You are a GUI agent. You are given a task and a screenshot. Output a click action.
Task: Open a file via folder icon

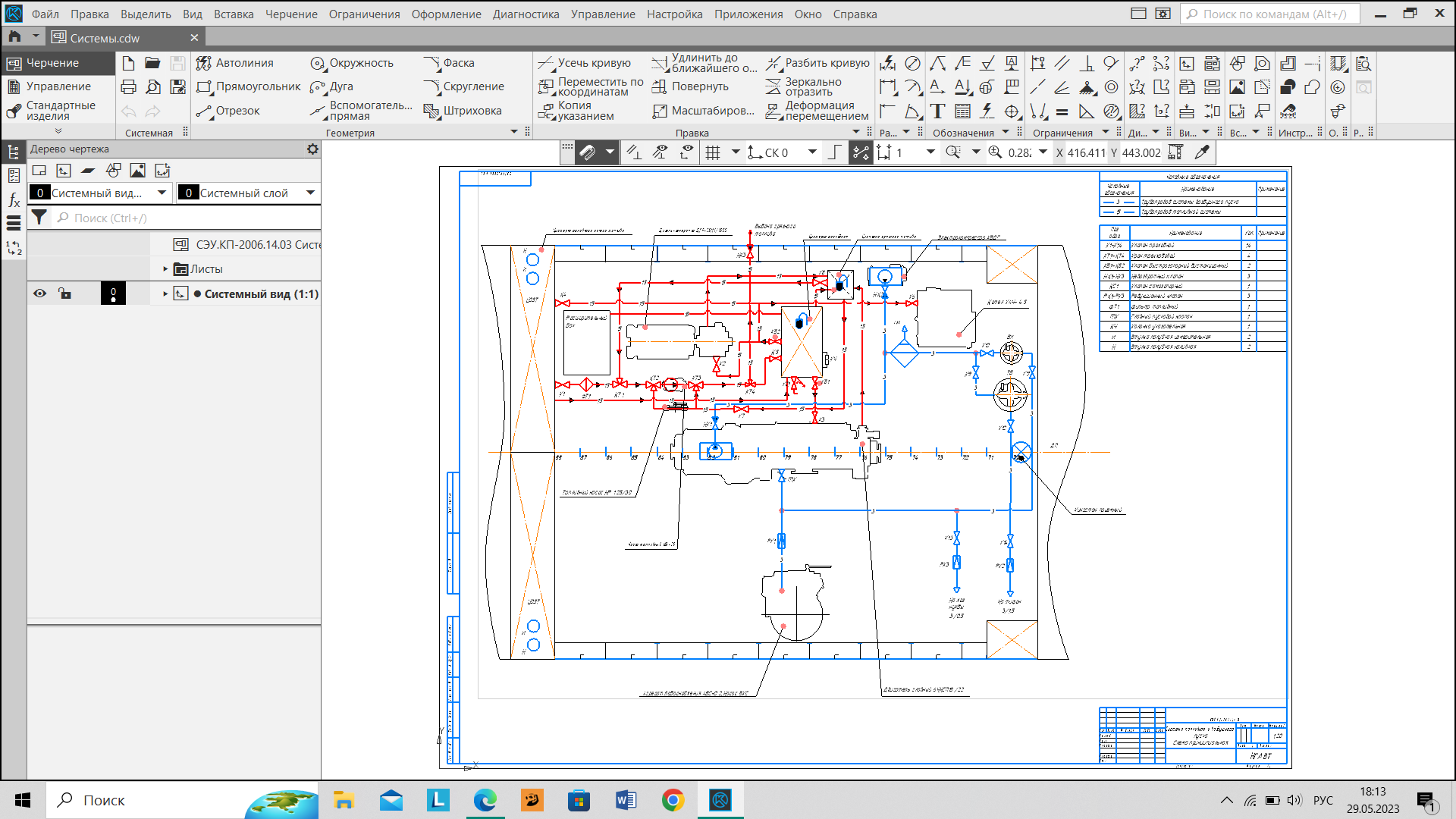pos(152,63)
